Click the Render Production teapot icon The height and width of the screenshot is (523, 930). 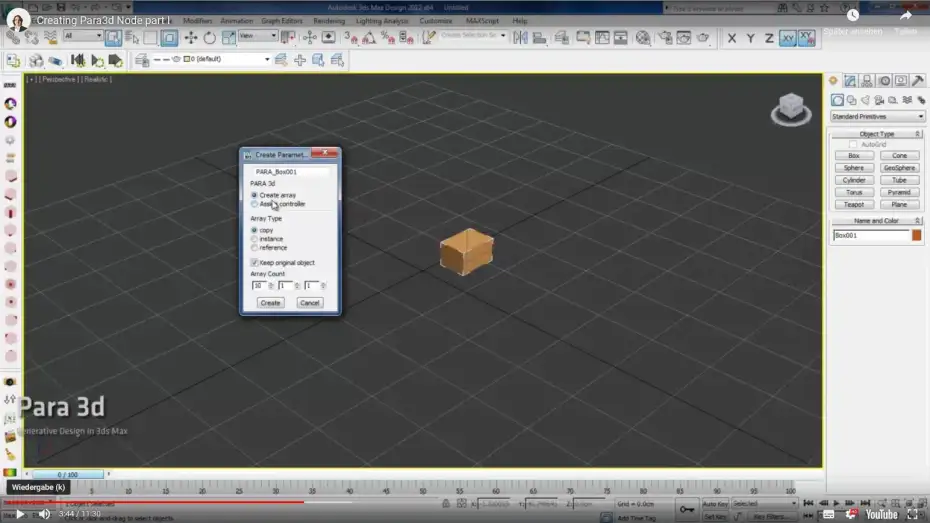coord(703,38)
